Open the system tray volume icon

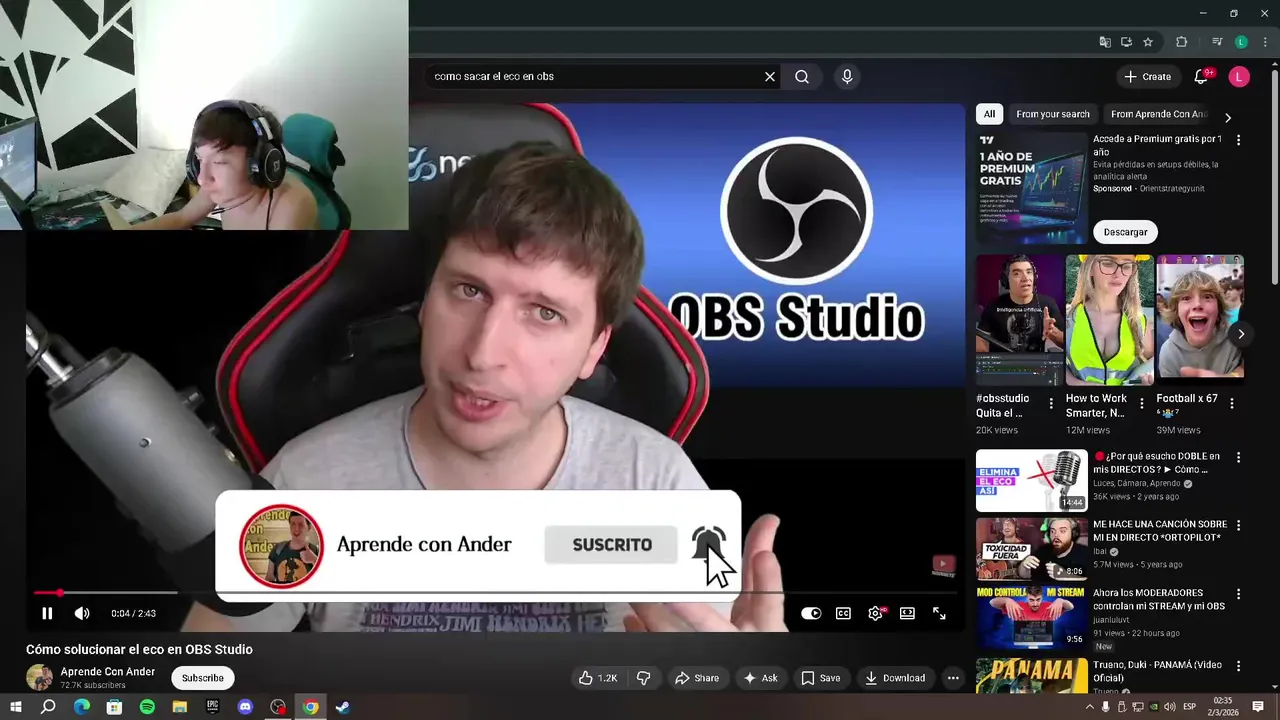tap(1169, 707)
